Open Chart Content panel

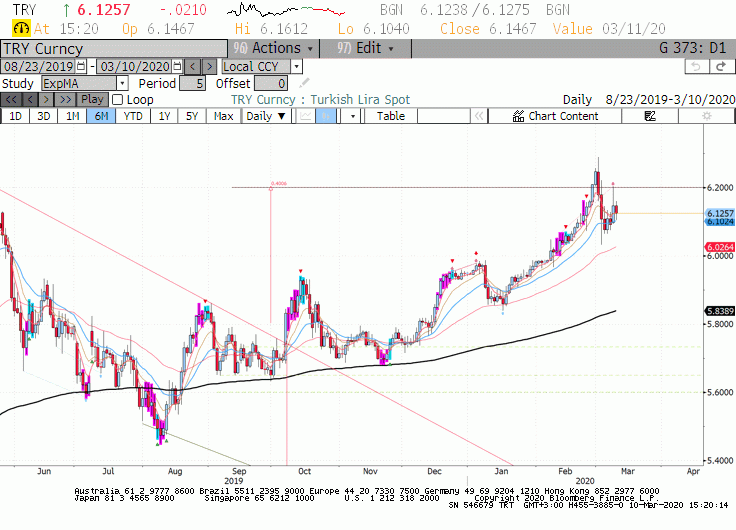pyautogui.click(x=555, y=116)
